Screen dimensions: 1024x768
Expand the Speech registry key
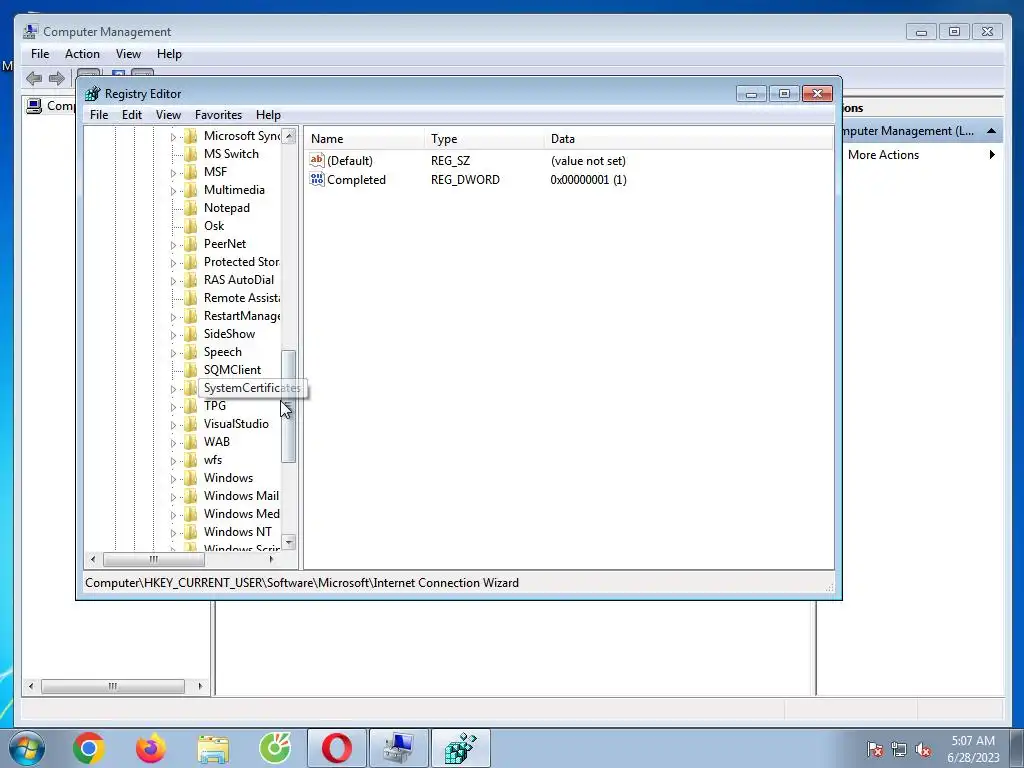(x=173, y=353)
